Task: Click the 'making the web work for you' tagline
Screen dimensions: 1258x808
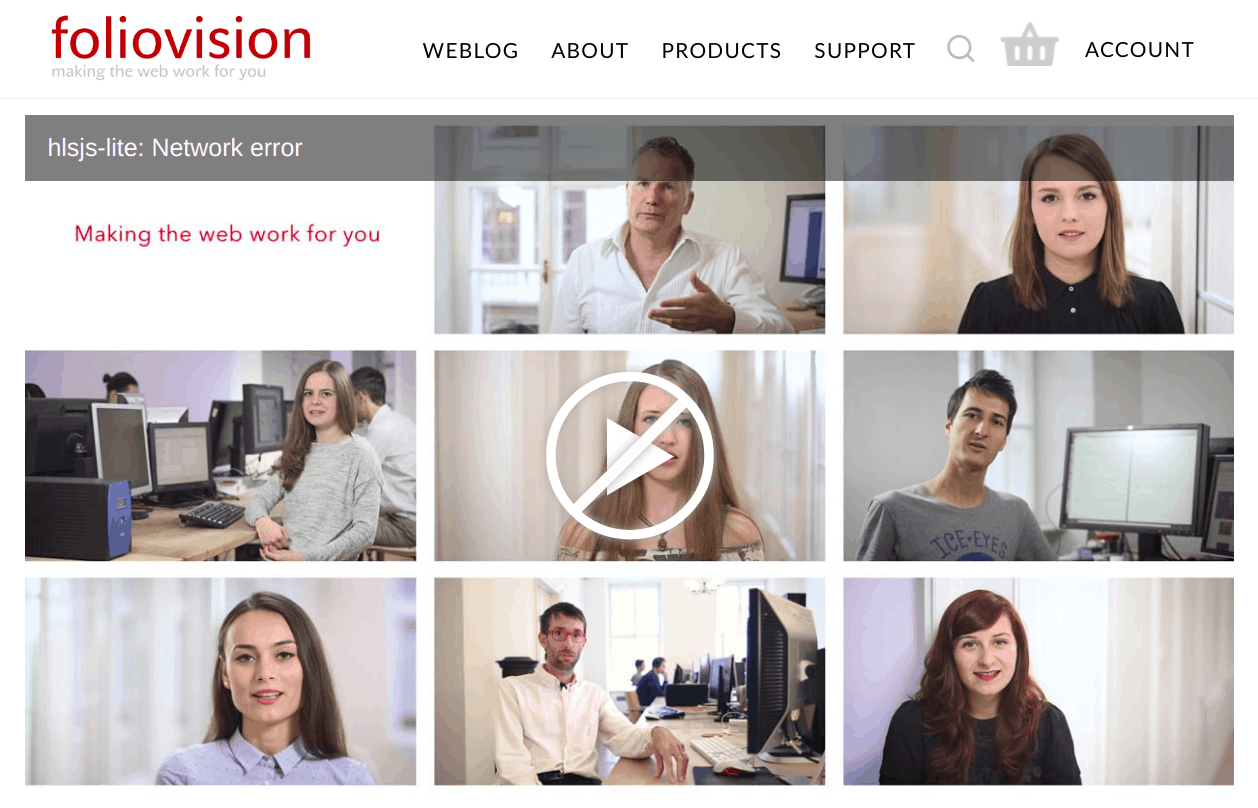Action: 159,72
